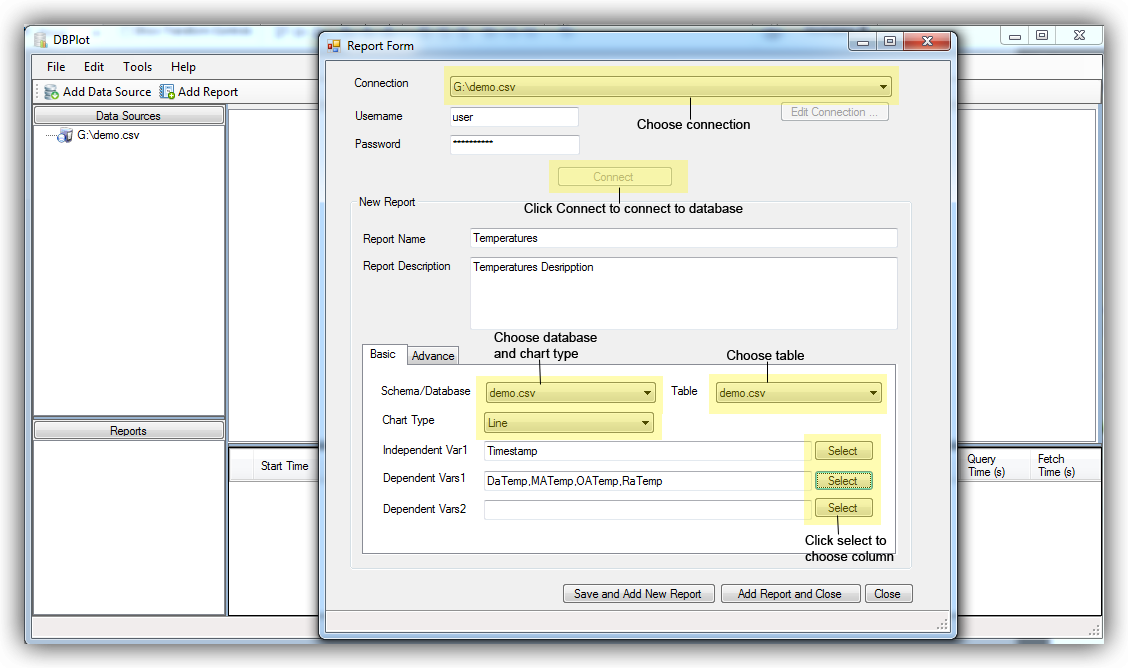Open the File menu
Image resolution: width=1128 pixels, height=668 pixels.
point(56,67)
